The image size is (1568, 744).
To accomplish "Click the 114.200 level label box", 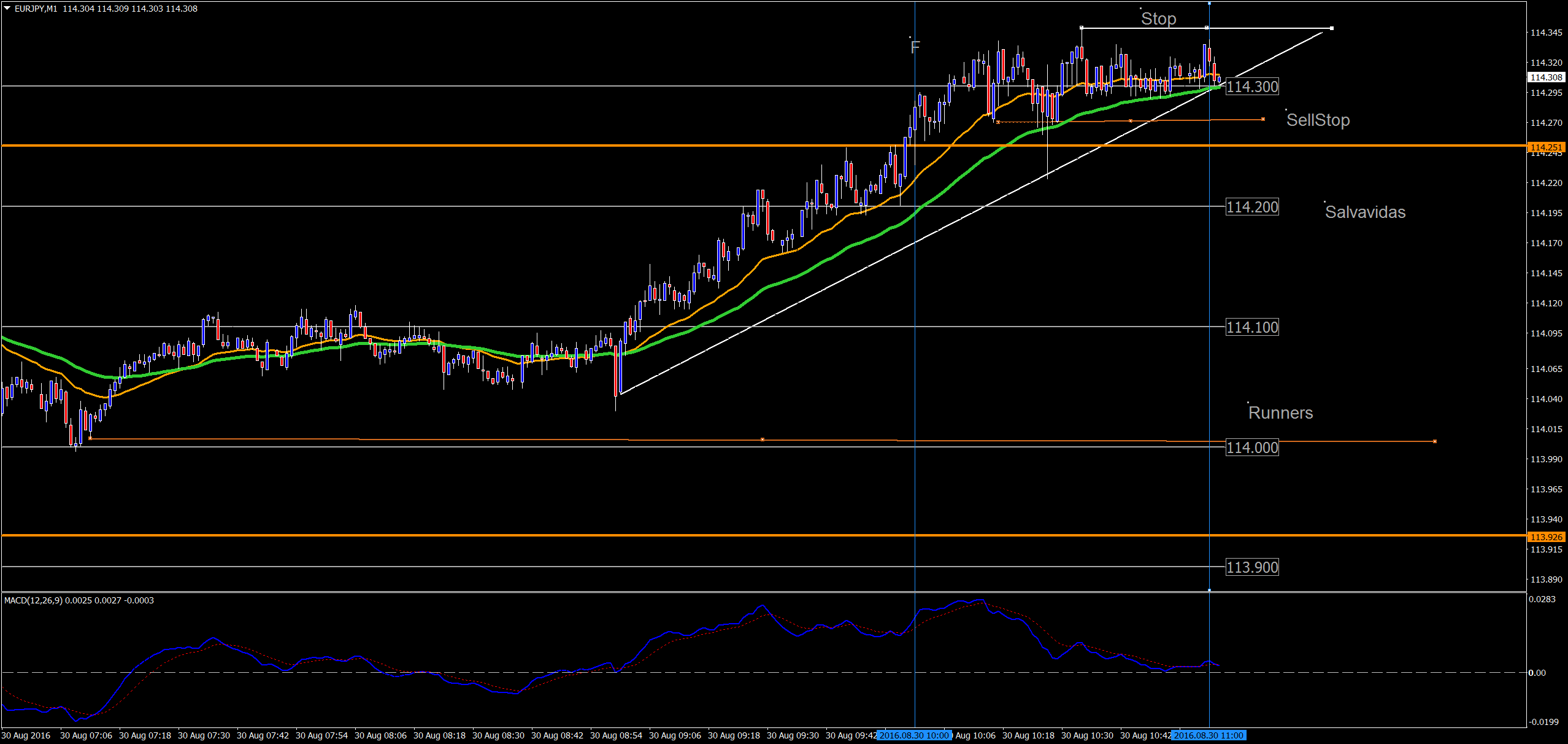I will tap(1252, 207).
